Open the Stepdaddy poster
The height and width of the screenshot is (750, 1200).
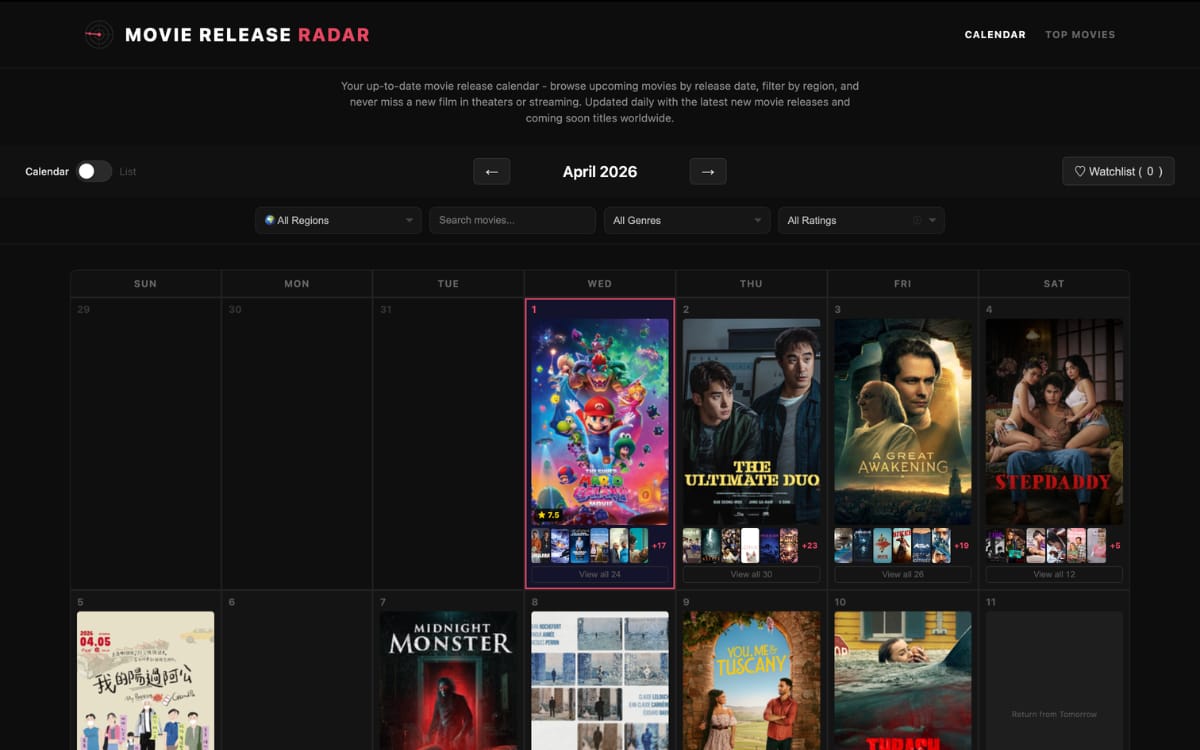[1054, 422]
